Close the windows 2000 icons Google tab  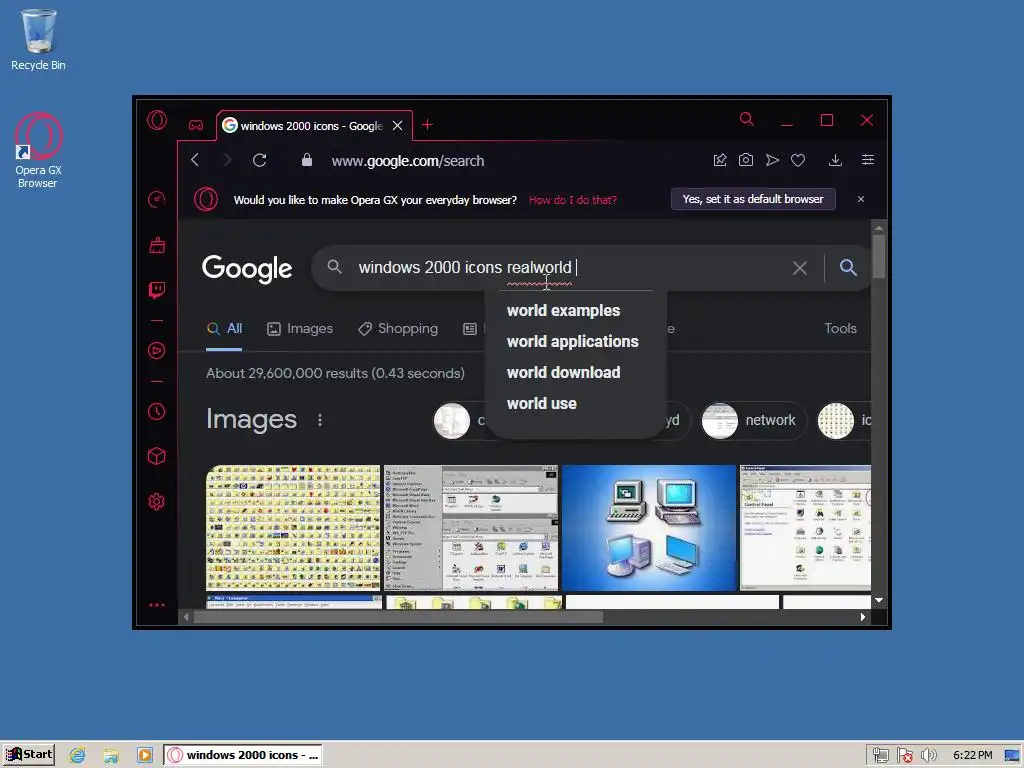397,125
